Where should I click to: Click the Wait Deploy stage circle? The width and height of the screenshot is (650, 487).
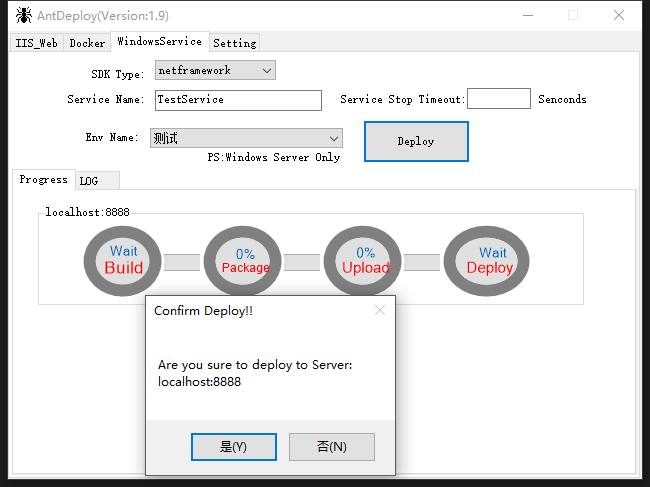(x=487, y=261)
